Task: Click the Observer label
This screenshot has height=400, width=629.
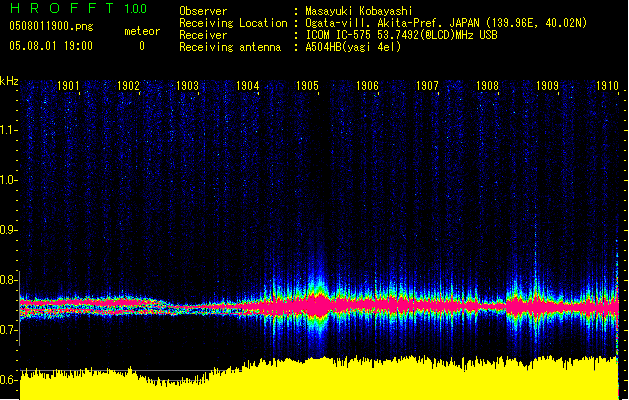Action: (x=203, y=11)
